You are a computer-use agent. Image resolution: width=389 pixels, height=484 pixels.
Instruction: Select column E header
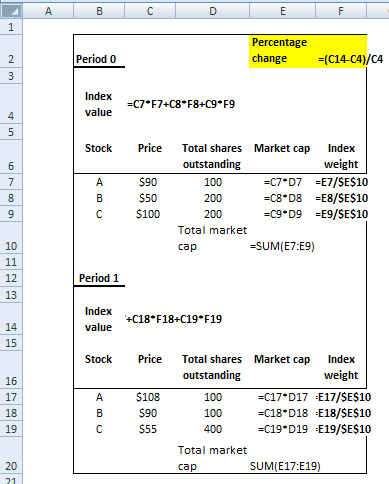(282, 11)
